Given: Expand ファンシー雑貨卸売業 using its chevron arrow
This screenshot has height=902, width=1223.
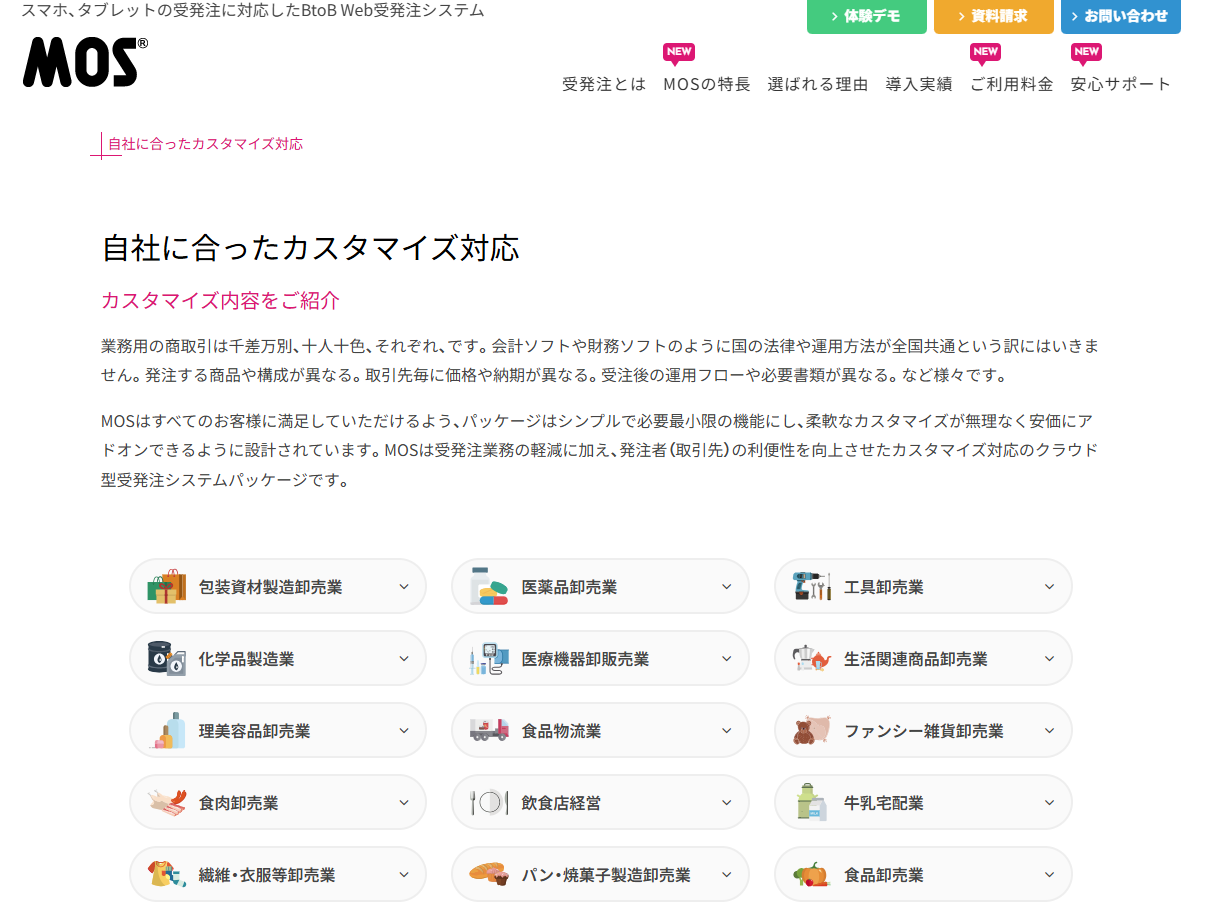Looking at the screenshot, I should click(1050, 731).
